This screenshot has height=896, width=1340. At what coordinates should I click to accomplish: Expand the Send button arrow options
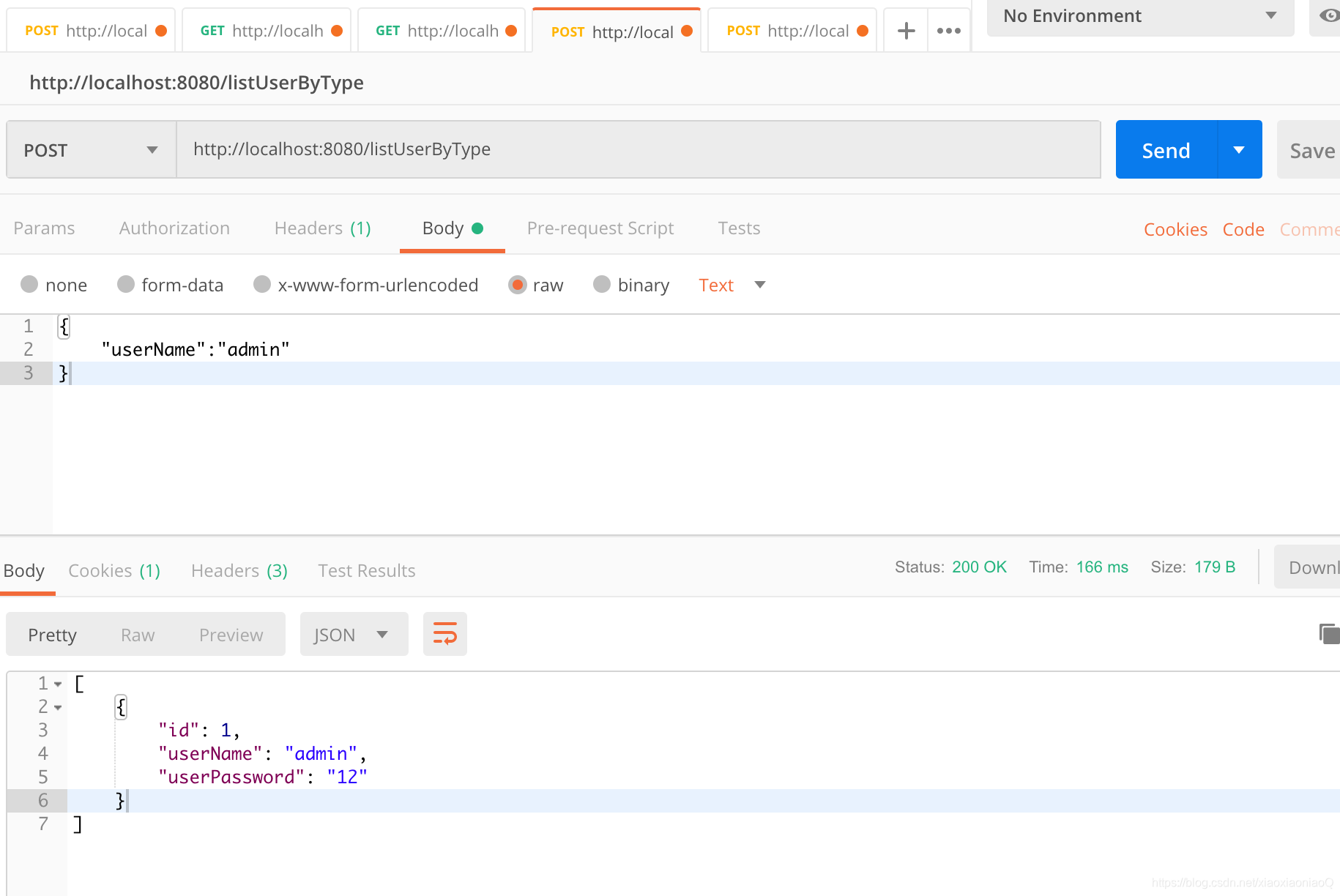point(1239,150)
